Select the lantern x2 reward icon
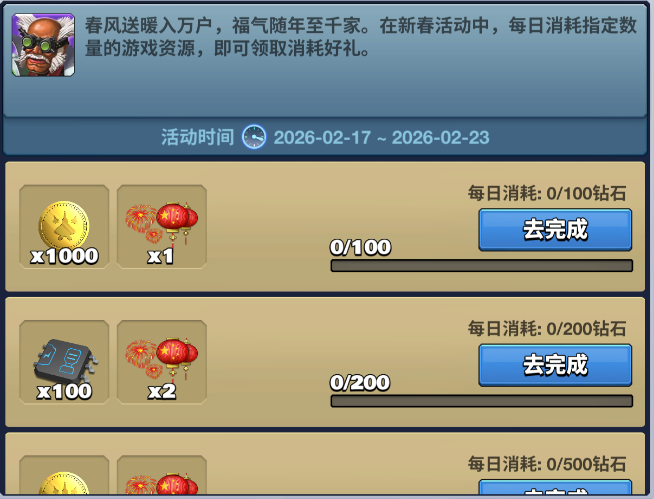The width and height of the screenshot is (654, 499). 162,362
